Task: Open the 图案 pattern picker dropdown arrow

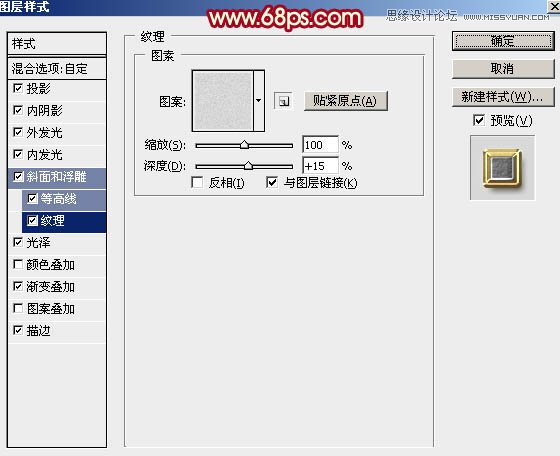Action: click(259, 101)
